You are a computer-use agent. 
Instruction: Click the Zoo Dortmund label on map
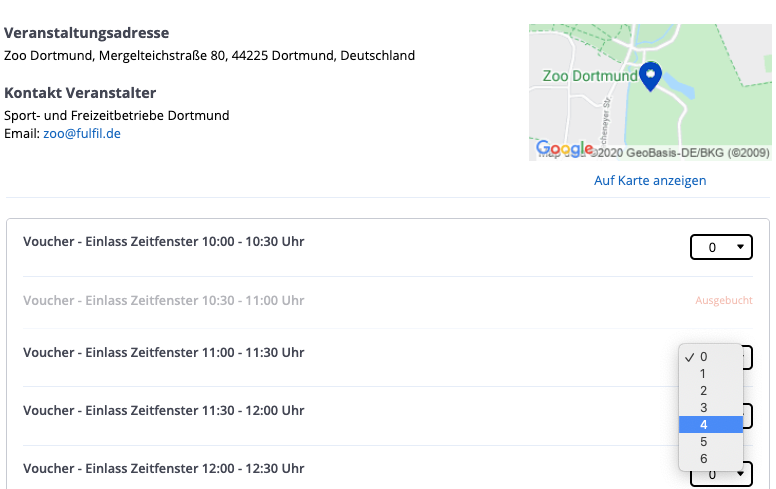click(589, 76)
